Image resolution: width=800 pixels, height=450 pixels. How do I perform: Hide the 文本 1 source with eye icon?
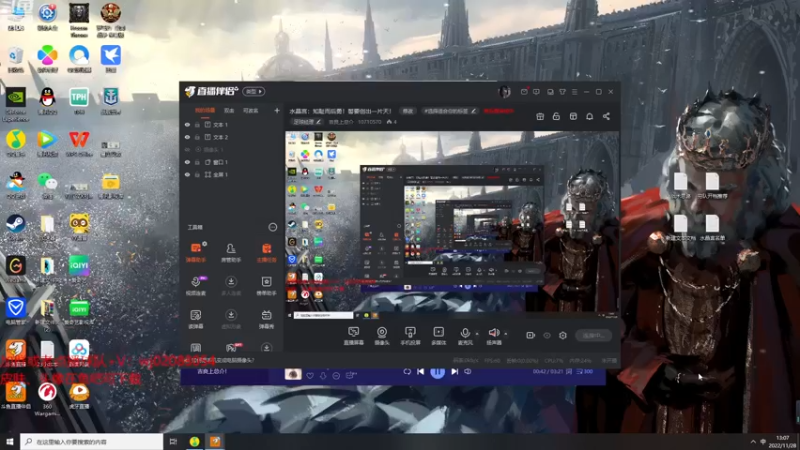pyautogui.click(x=187, y=124)
